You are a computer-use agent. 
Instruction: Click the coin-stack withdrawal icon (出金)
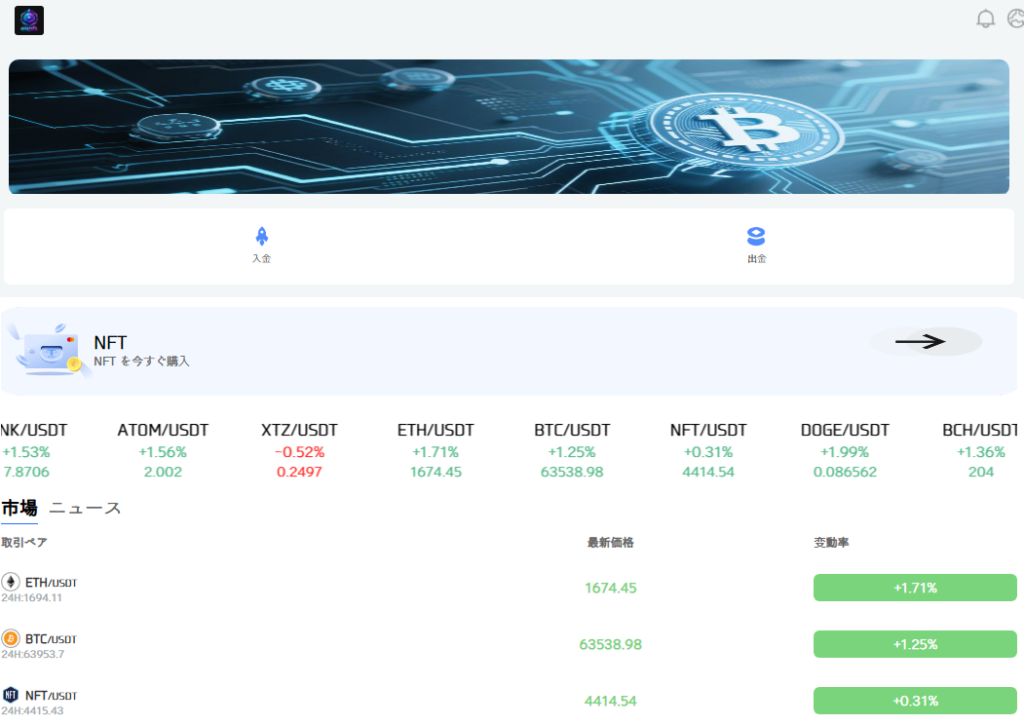756,236
